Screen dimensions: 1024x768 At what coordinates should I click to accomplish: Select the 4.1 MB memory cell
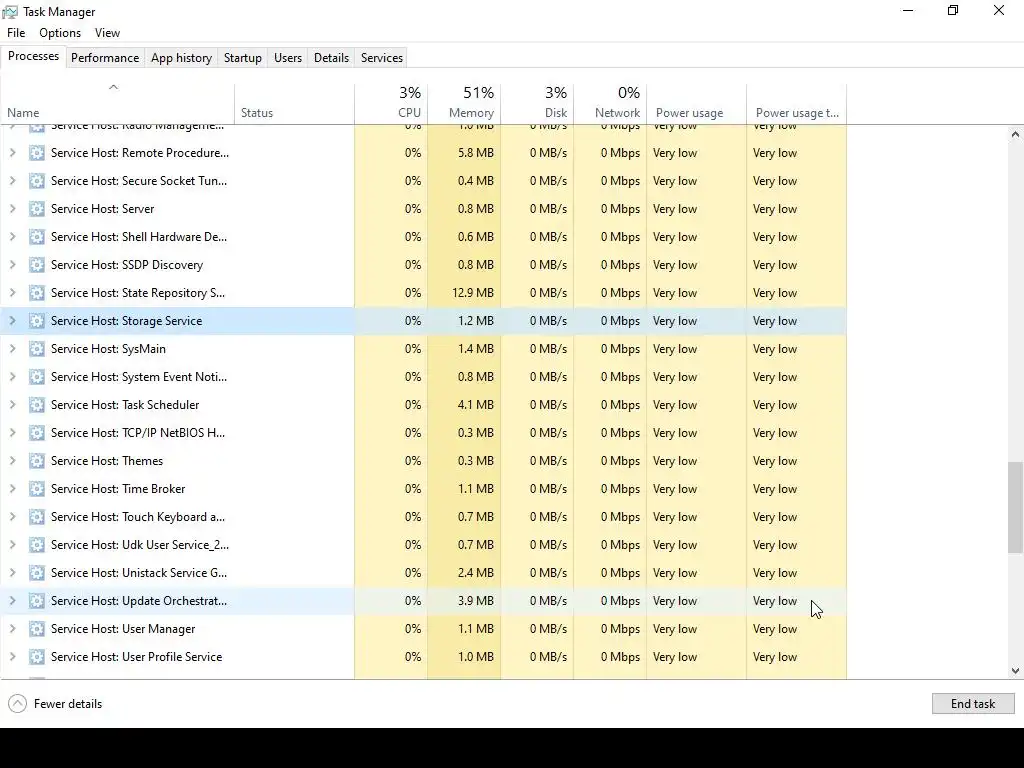[464, 406]
